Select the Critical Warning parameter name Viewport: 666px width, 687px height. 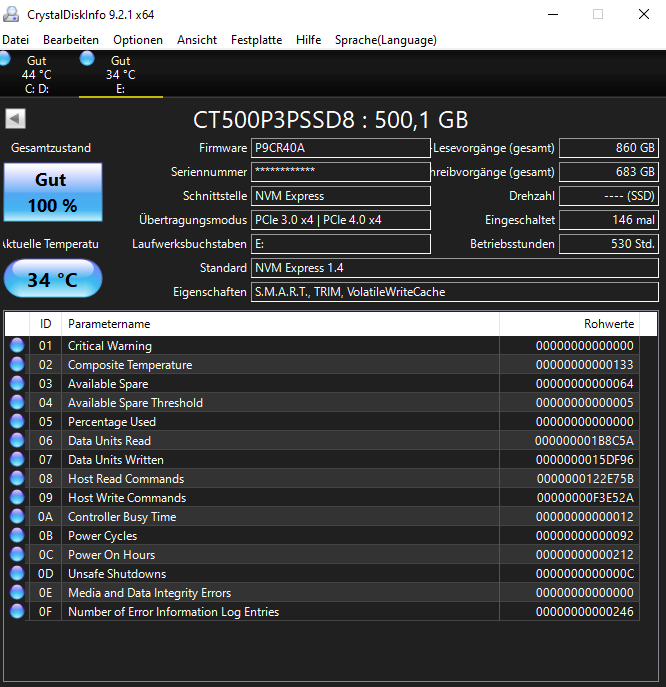(x=110, y=346)
